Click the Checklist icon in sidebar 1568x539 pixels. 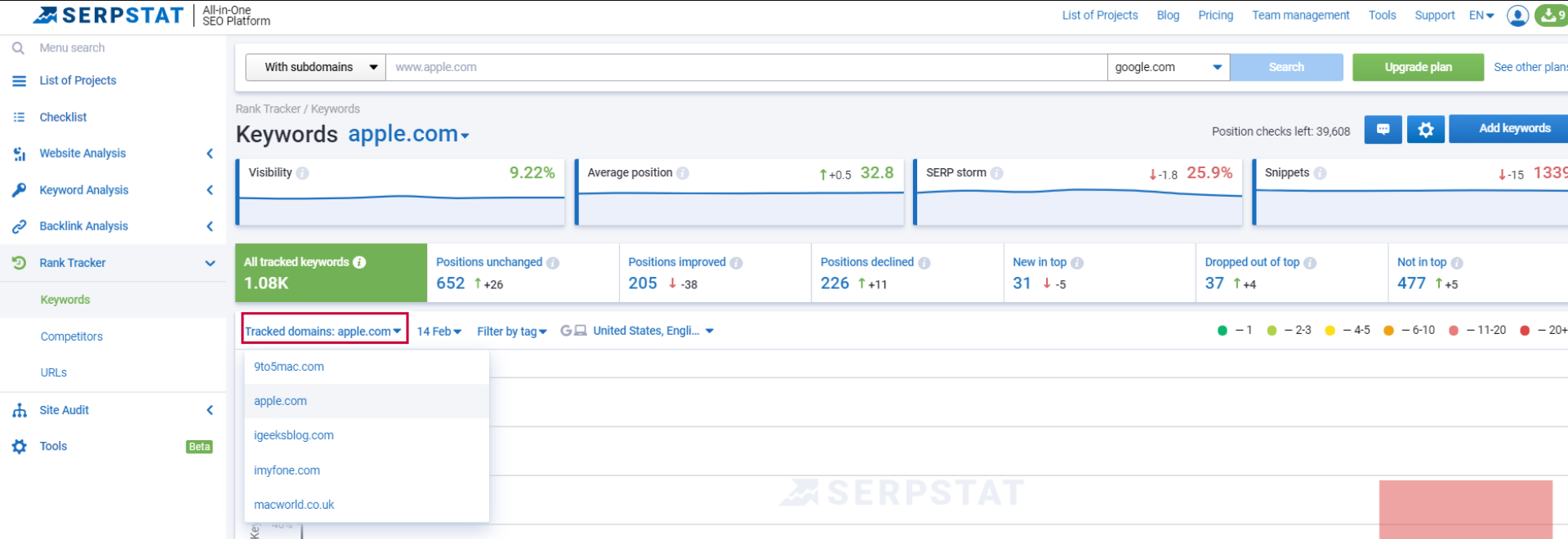click(x=19, y=118)
